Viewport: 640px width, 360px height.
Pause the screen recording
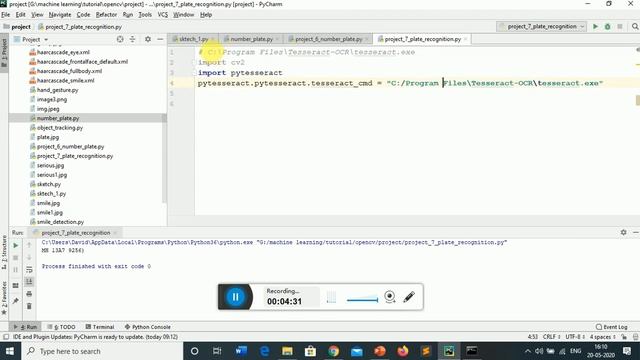click(236, 297)
